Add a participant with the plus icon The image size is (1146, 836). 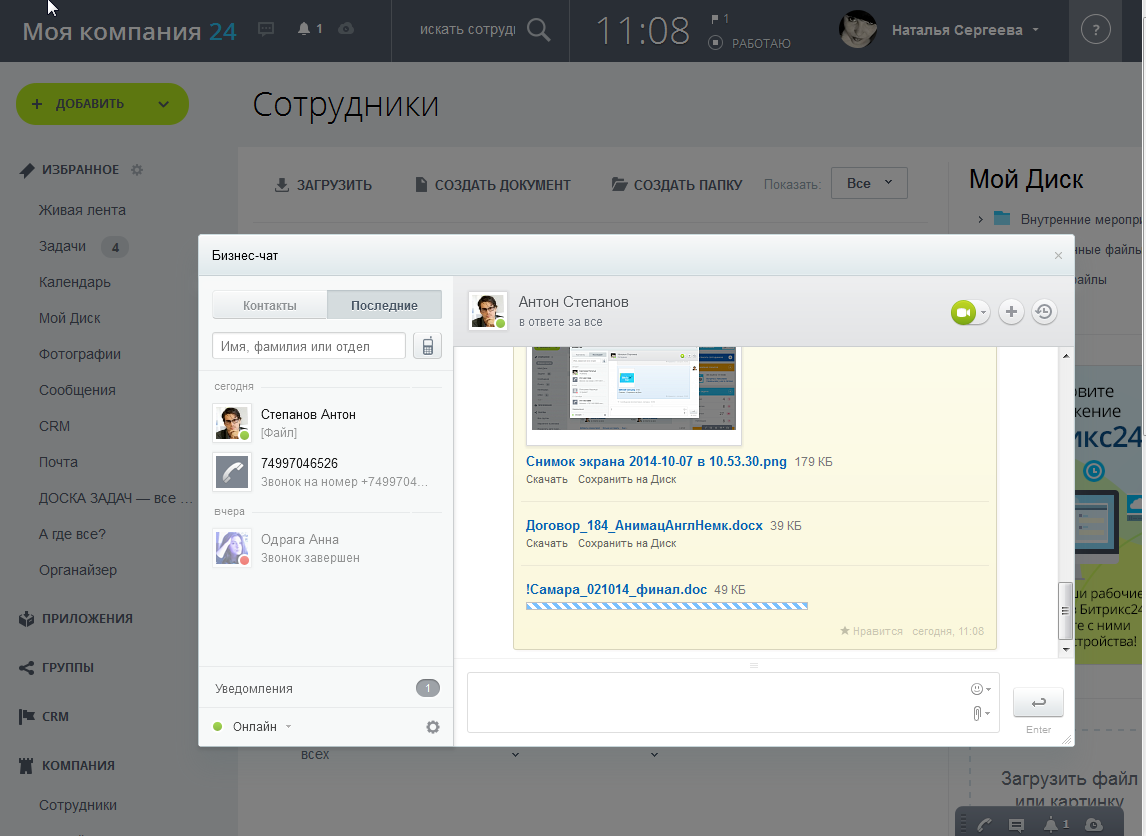(x=1011, y=312)
